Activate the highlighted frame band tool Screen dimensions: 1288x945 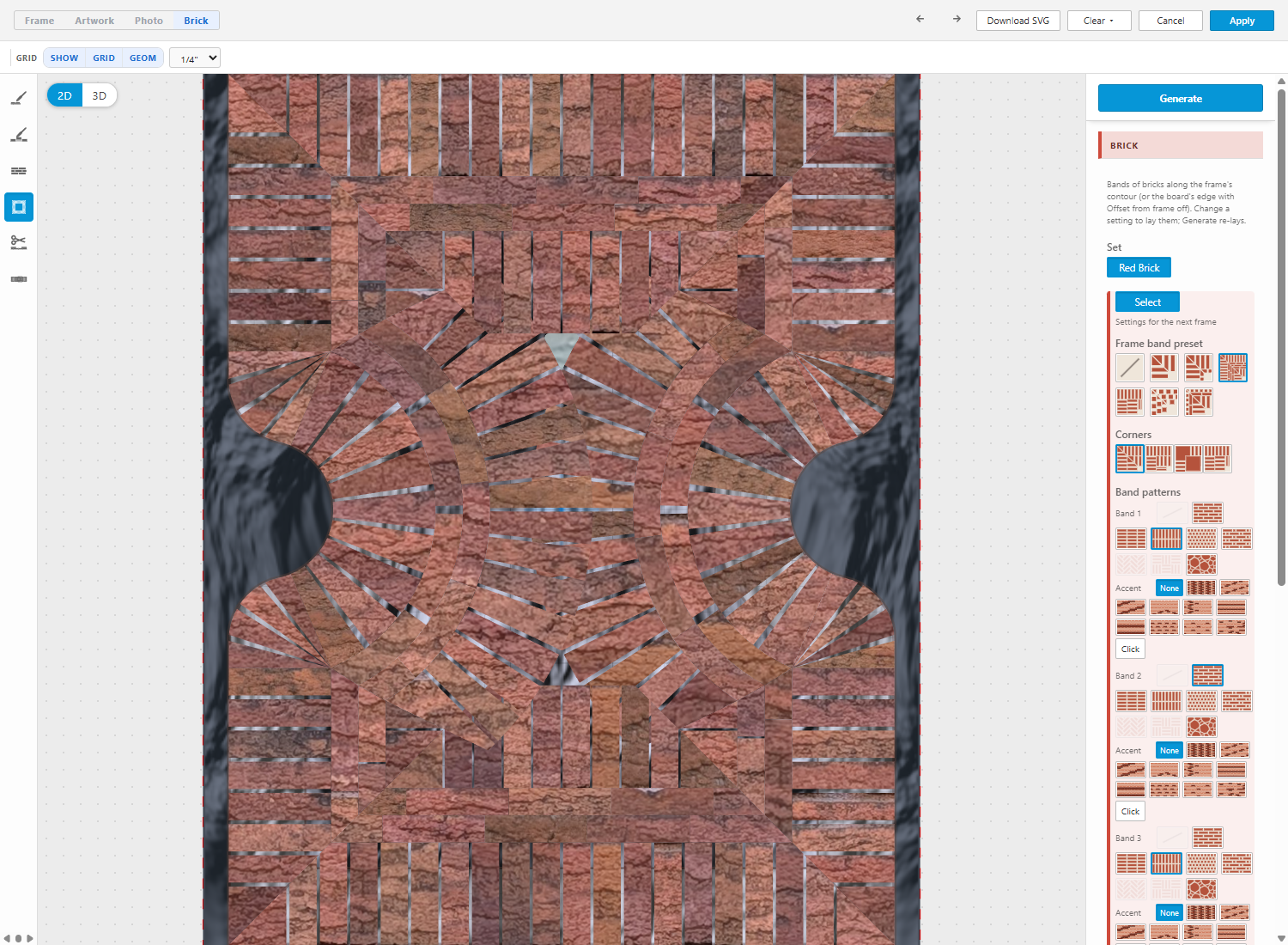pyautogui.click(x=19, y=207)
